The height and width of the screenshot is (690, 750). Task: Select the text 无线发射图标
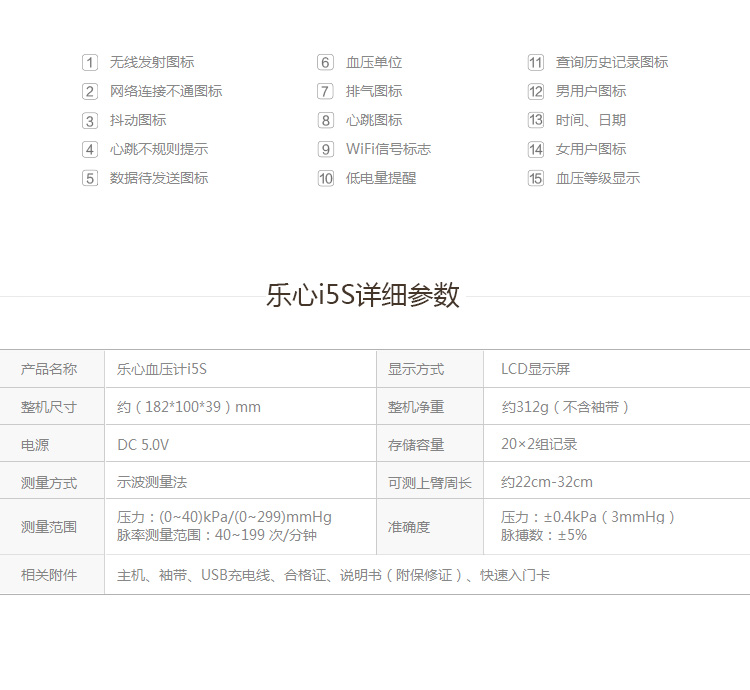(152, 62)
